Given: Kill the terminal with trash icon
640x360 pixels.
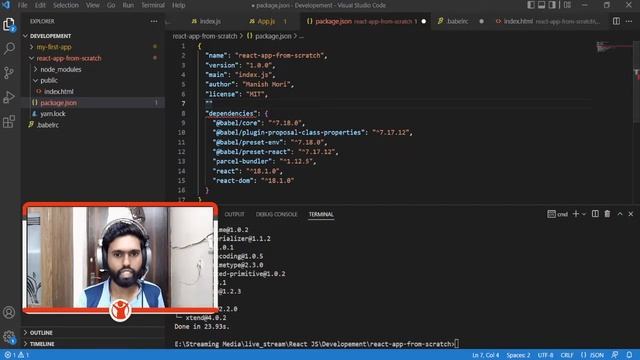Looking at the screenshot, I should [x=607, y=214].
